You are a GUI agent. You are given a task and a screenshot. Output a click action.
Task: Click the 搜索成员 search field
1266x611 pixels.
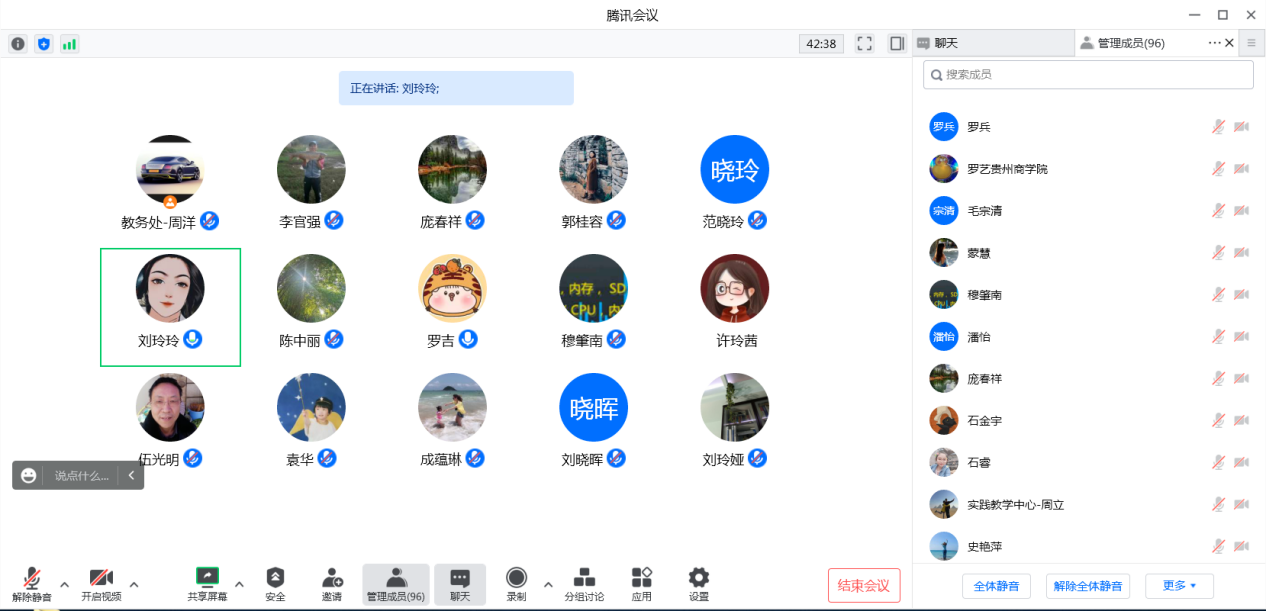(x=1088, y=75)
